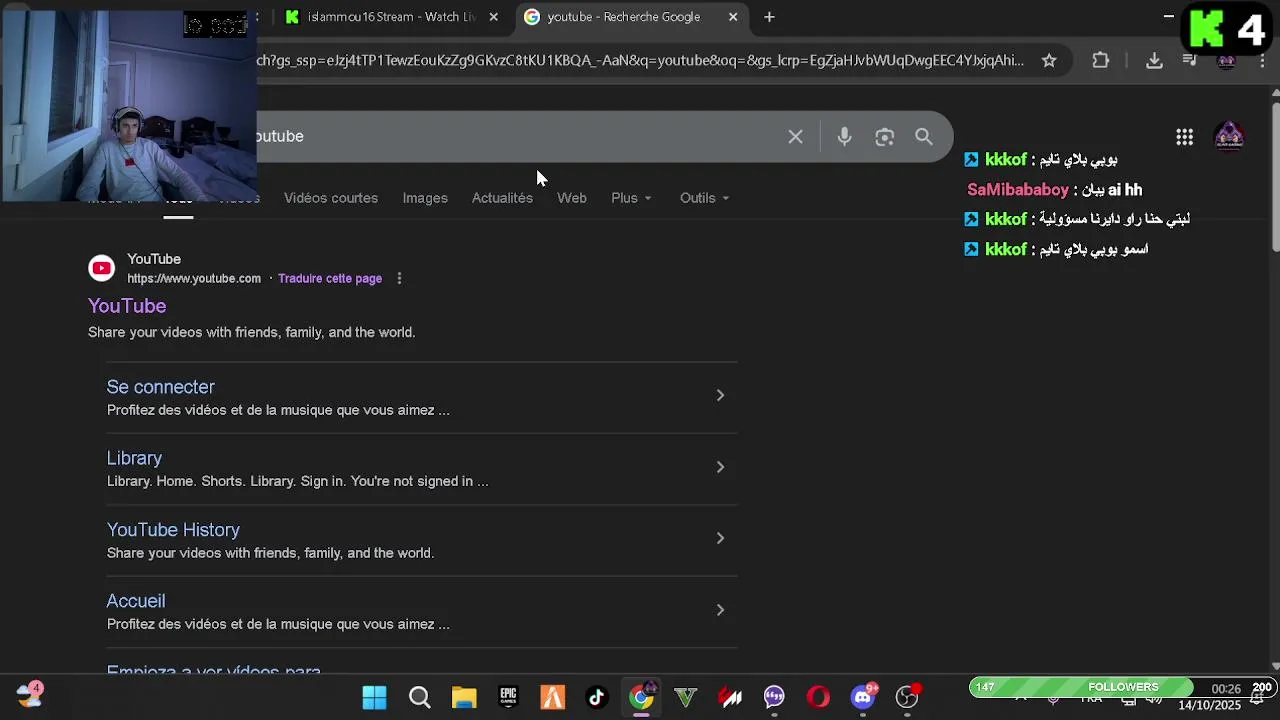This screenshot has width=1280, height=720.
Task: Expand the Library sitelink arrow
Action: 720,467
